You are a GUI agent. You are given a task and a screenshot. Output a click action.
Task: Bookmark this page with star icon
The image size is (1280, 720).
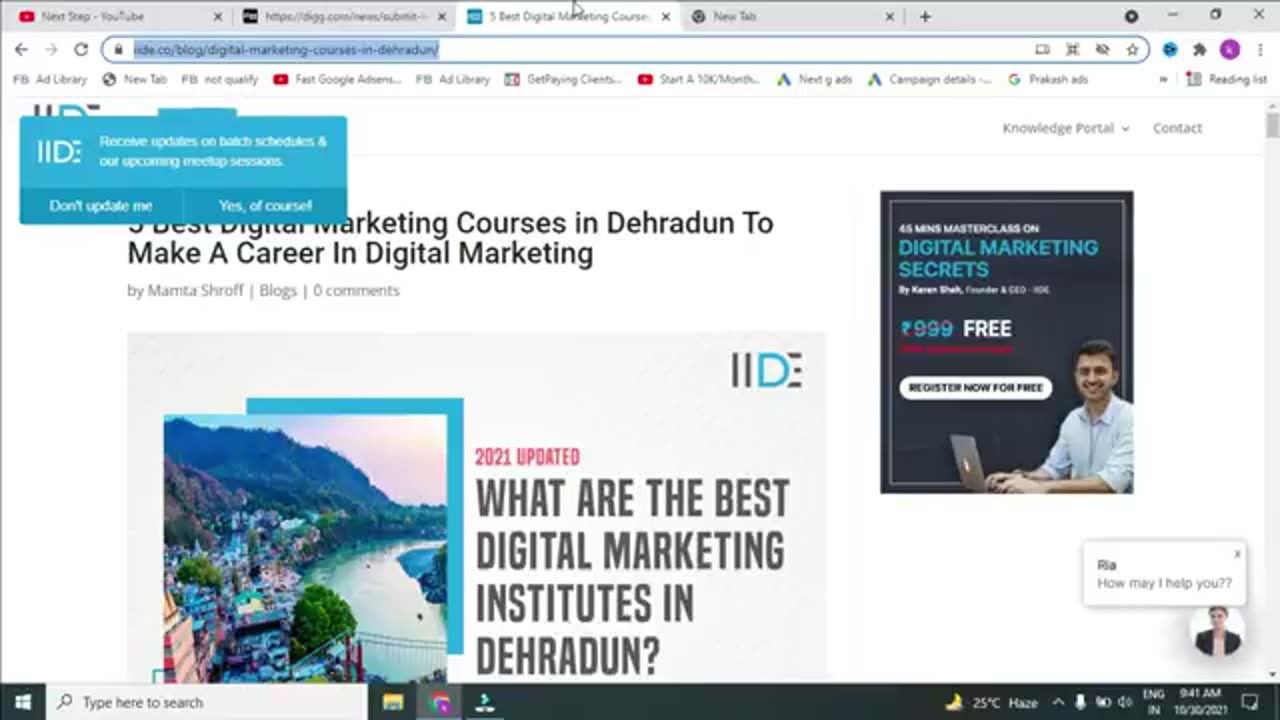point(1132,49)
